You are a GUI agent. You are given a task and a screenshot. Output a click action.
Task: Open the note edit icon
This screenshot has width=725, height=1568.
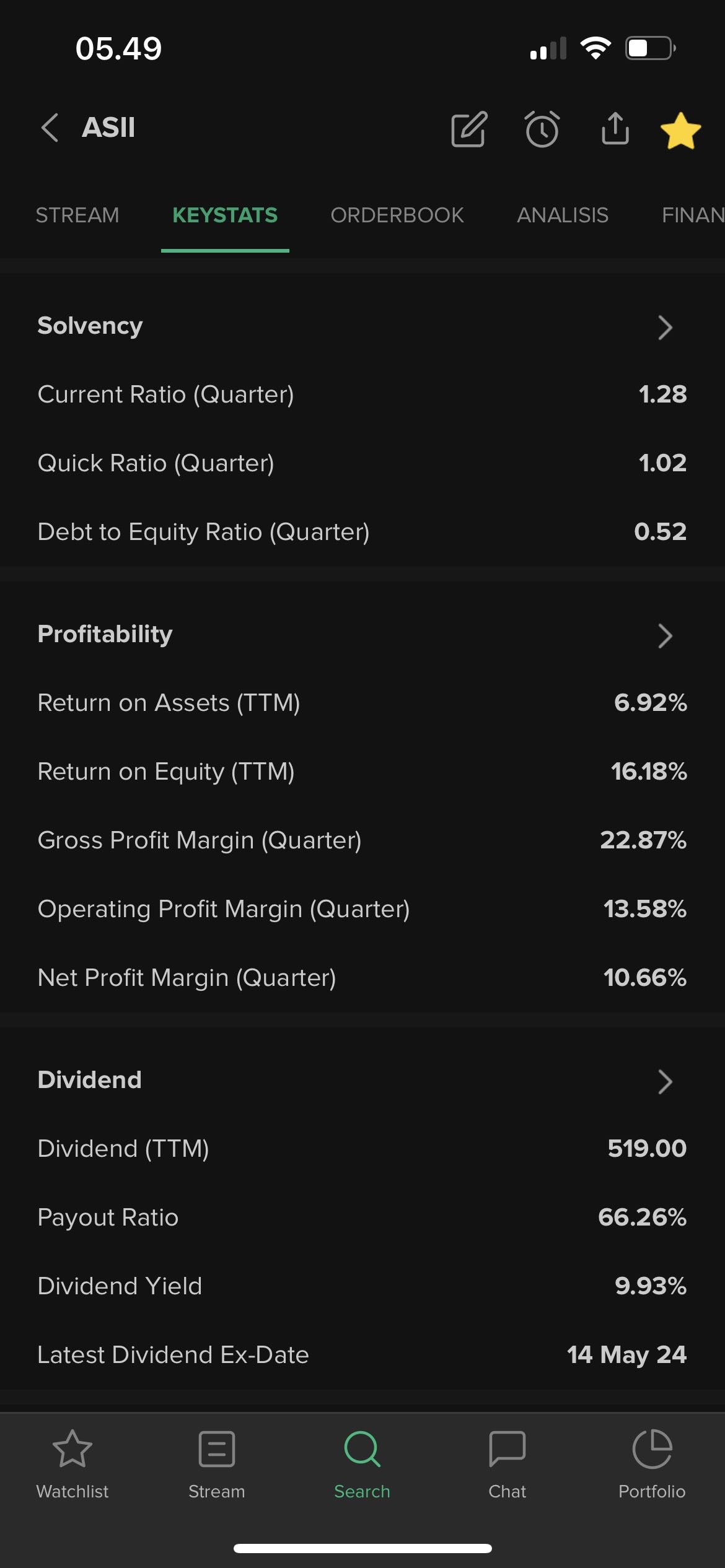coord(469,129)
